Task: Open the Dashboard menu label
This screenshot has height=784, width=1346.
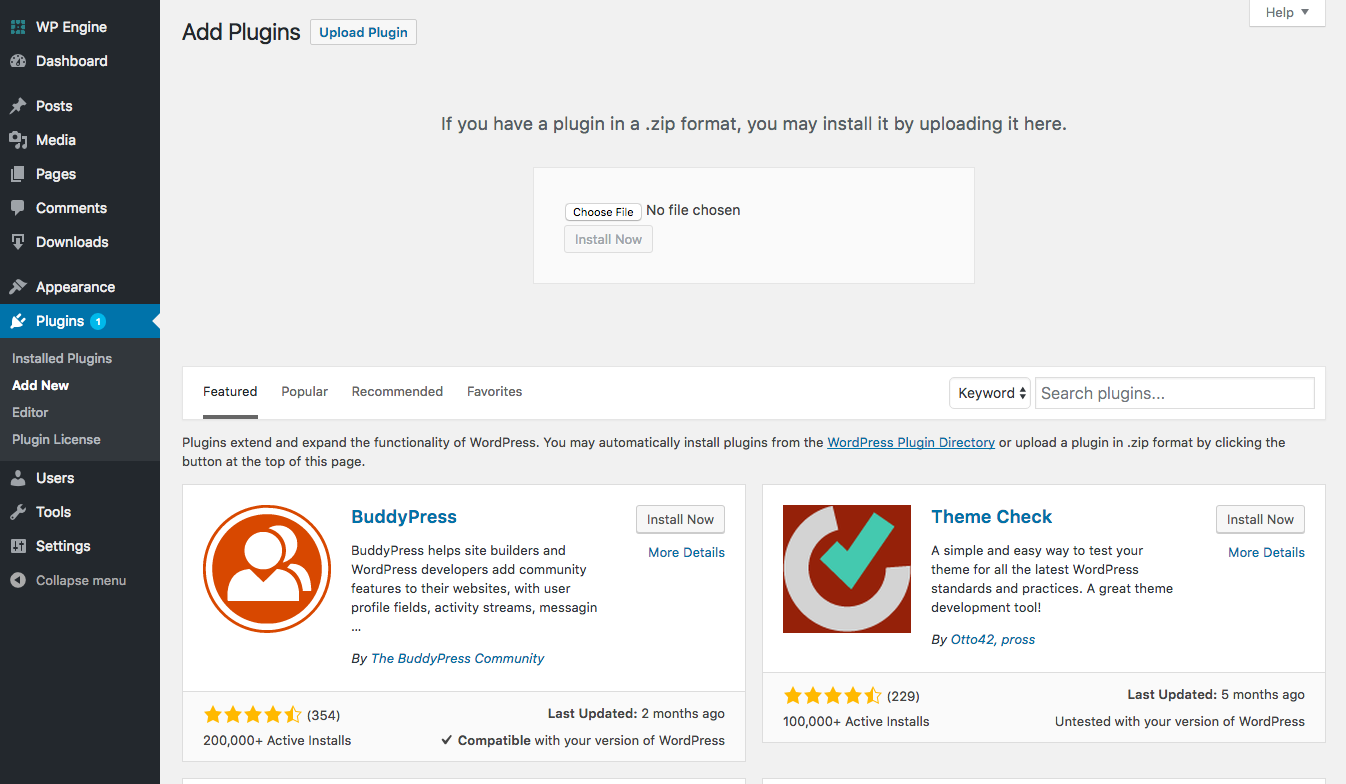Action: pos(72,61)
